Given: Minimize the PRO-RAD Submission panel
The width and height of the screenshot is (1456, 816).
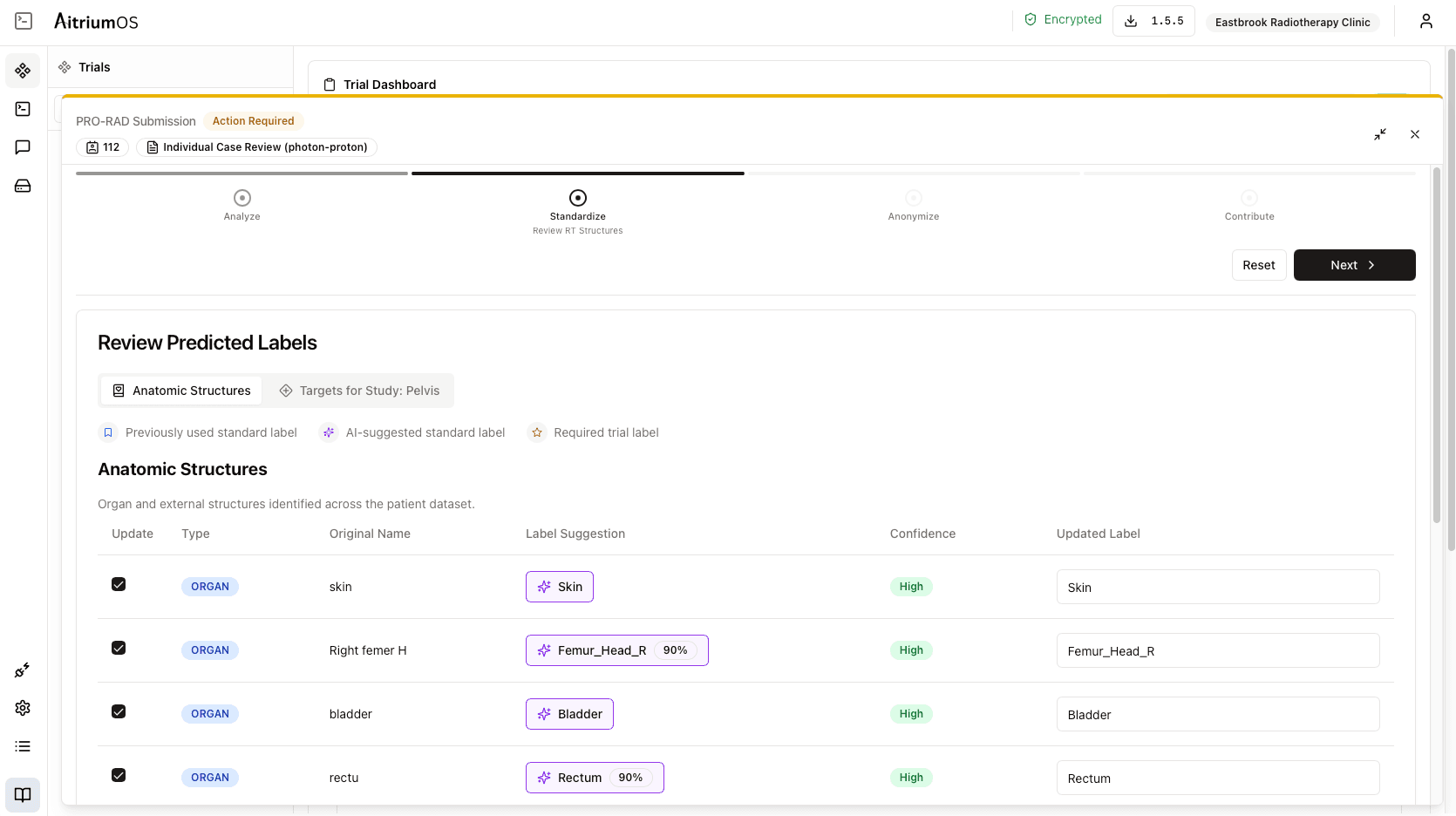Looking at the screenshot, I should (x=1379, y=134).
